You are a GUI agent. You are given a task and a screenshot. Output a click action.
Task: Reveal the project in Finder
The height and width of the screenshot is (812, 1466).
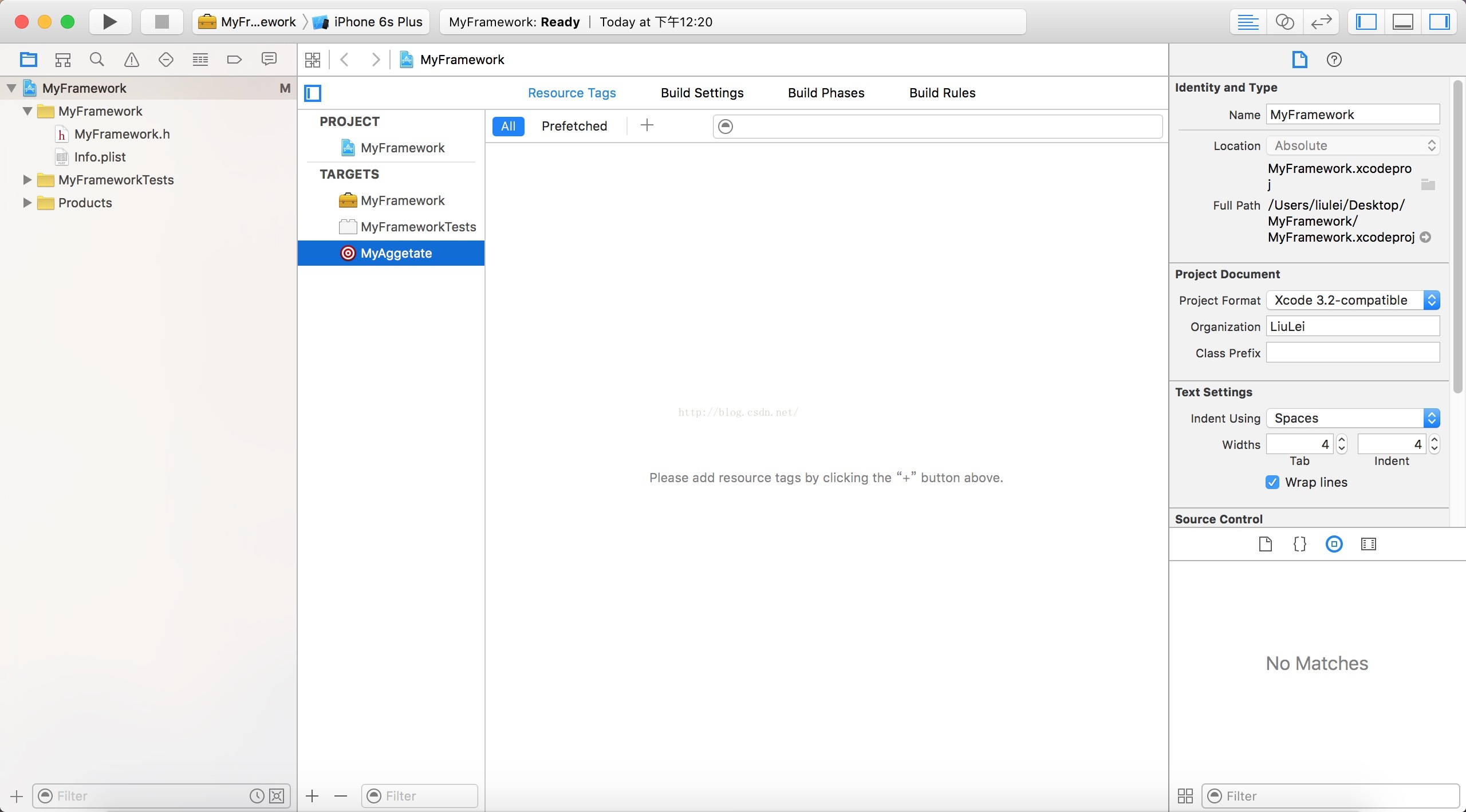click(x=1426, y=237)
